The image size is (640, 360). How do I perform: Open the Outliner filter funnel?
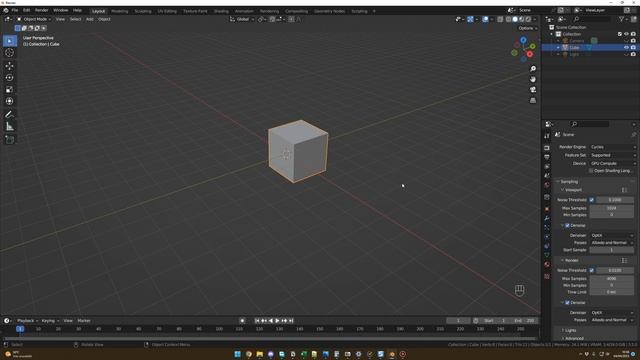pyautogui.click(x=622, y=19)
